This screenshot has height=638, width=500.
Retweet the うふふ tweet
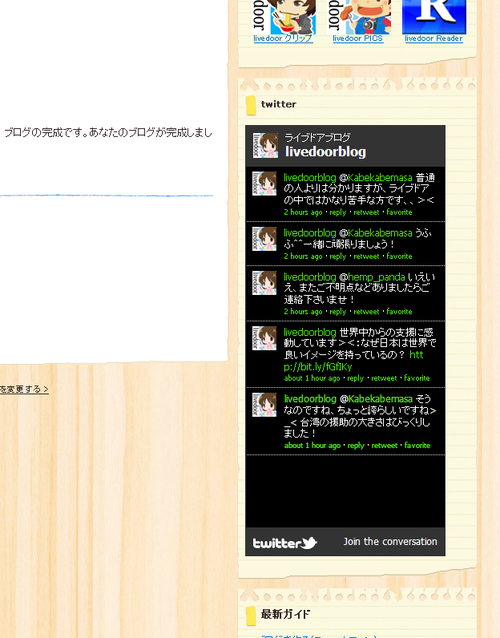pos(366,256)
